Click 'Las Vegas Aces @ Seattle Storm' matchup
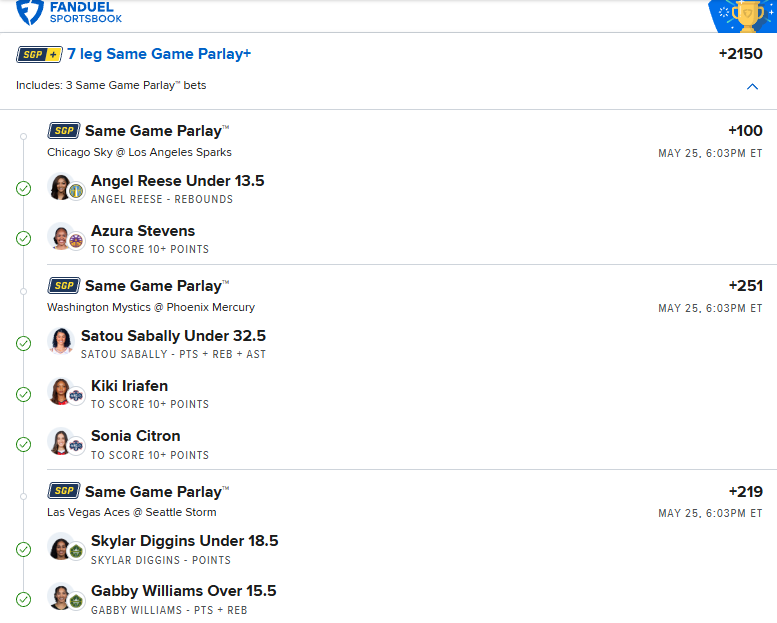Screen dimensions: 777x623 [132, 512]
